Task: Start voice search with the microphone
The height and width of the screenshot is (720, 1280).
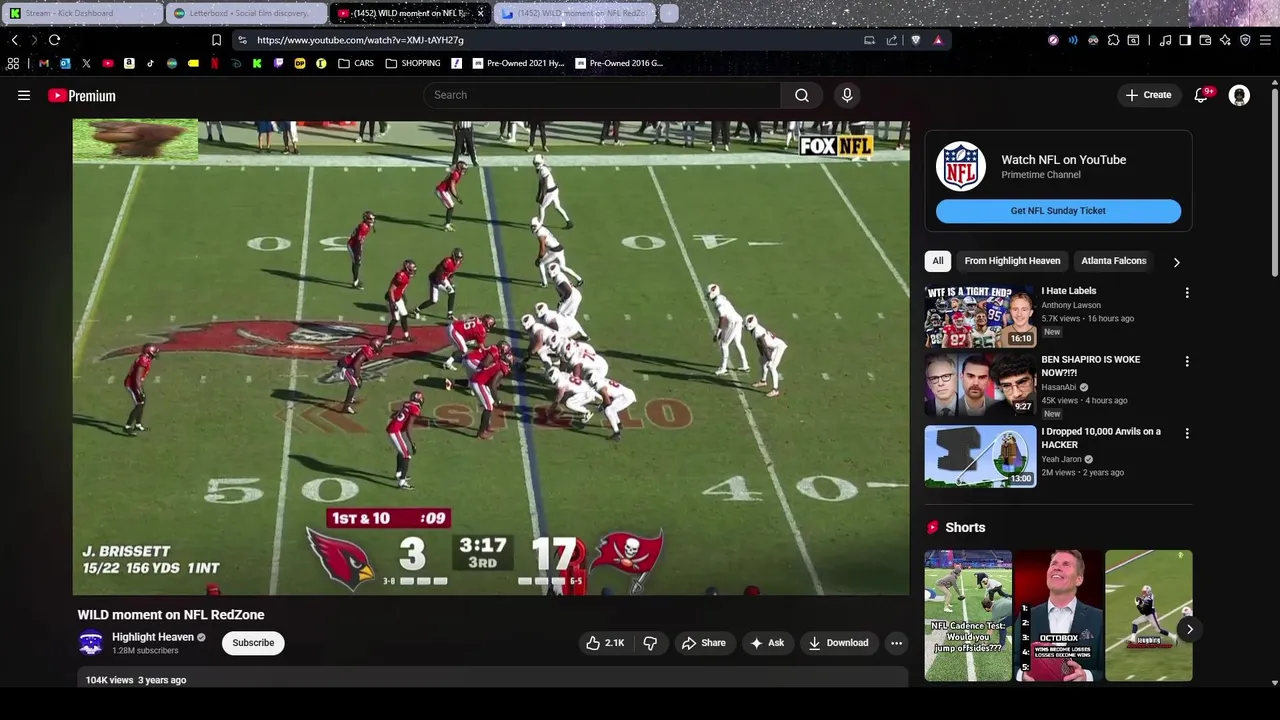Action: click(847, 95)
